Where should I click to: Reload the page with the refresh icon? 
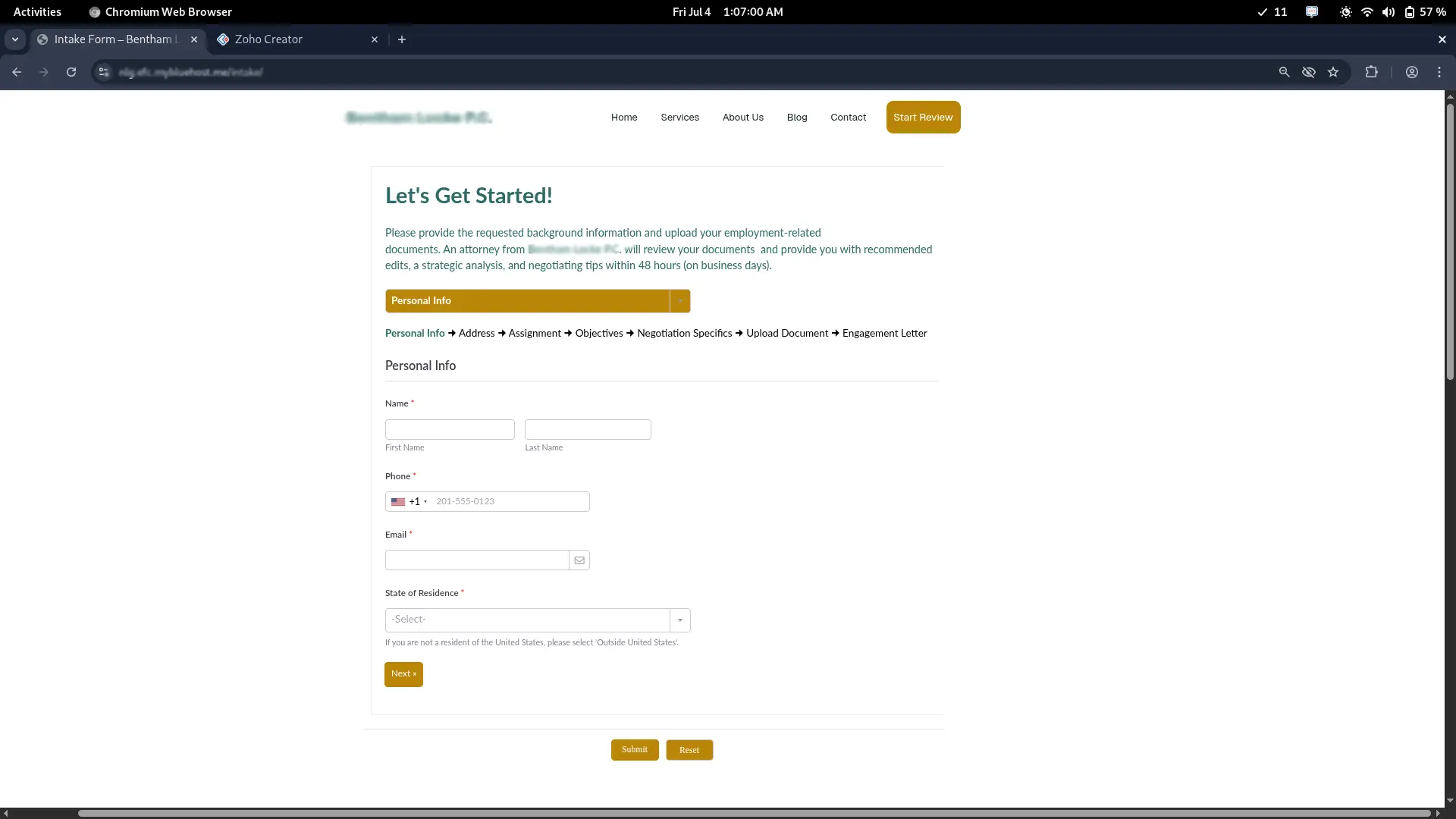click(71, 72)
